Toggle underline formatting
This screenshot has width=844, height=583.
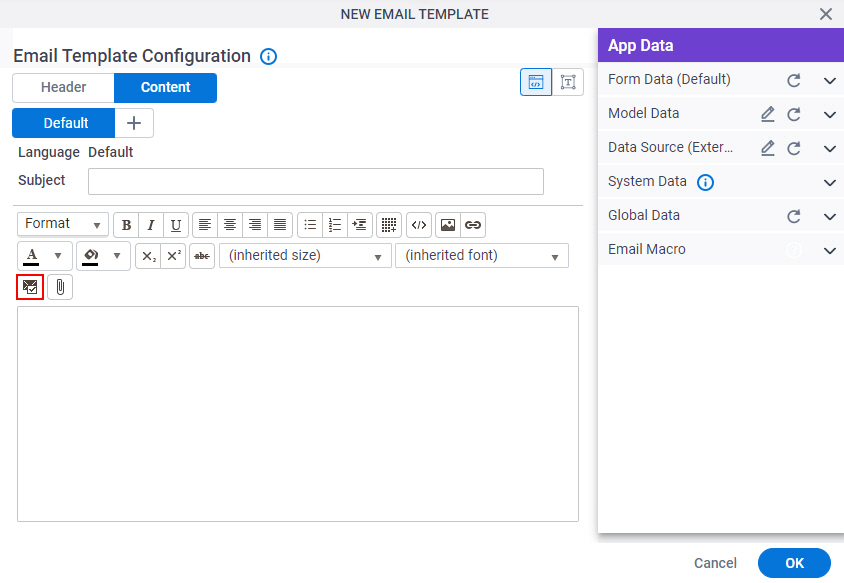(176, 225)
